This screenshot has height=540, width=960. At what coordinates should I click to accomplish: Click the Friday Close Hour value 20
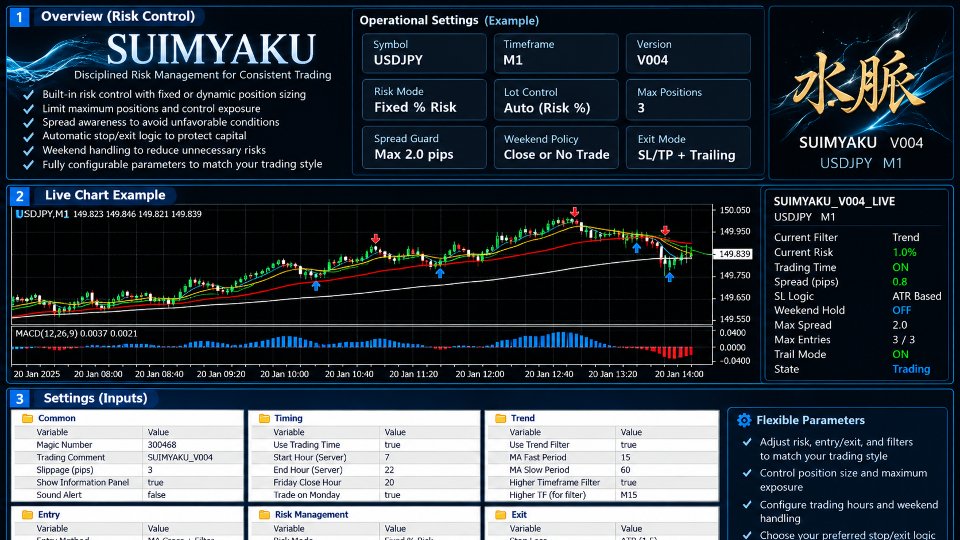389,482
